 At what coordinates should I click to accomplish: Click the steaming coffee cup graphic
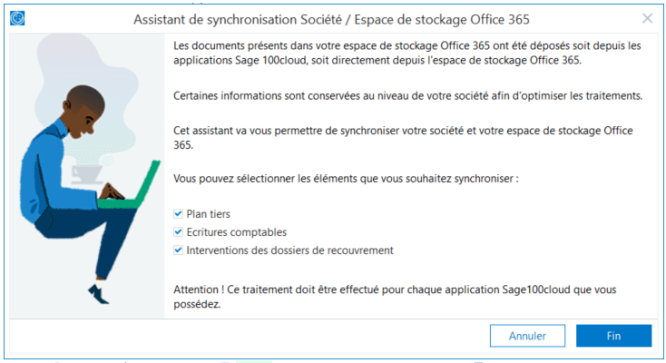point(87,173)
